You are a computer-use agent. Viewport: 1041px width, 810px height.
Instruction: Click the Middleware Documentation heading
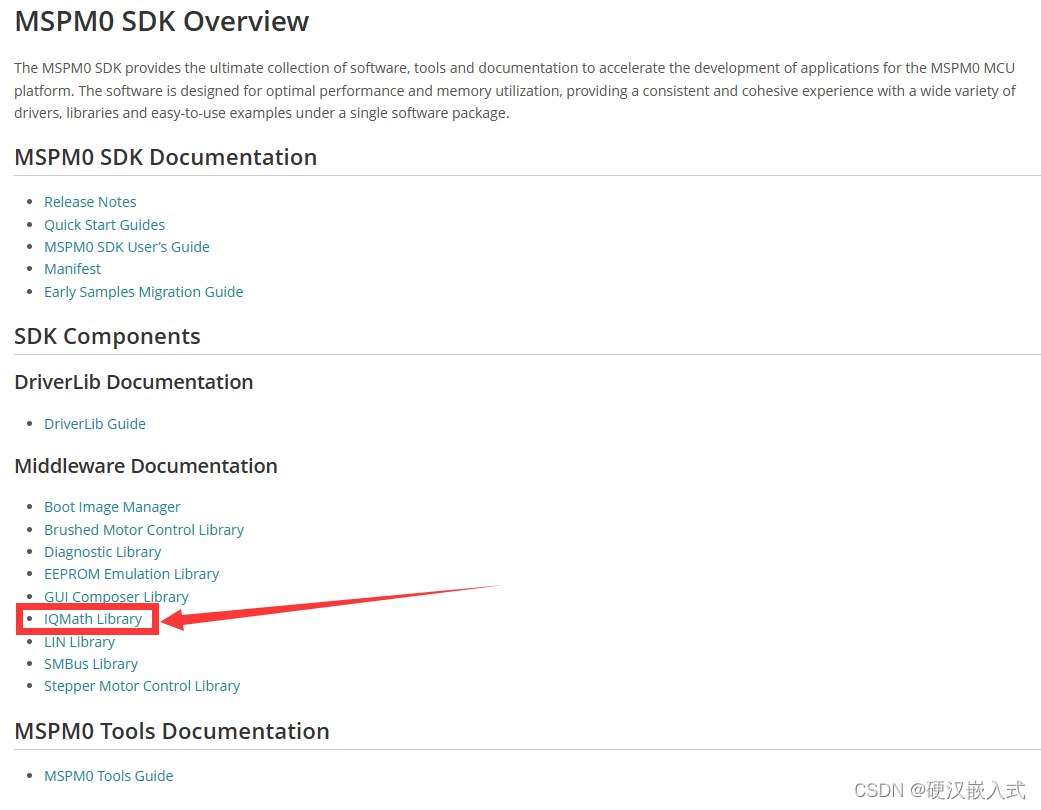[x=146, y=466]
